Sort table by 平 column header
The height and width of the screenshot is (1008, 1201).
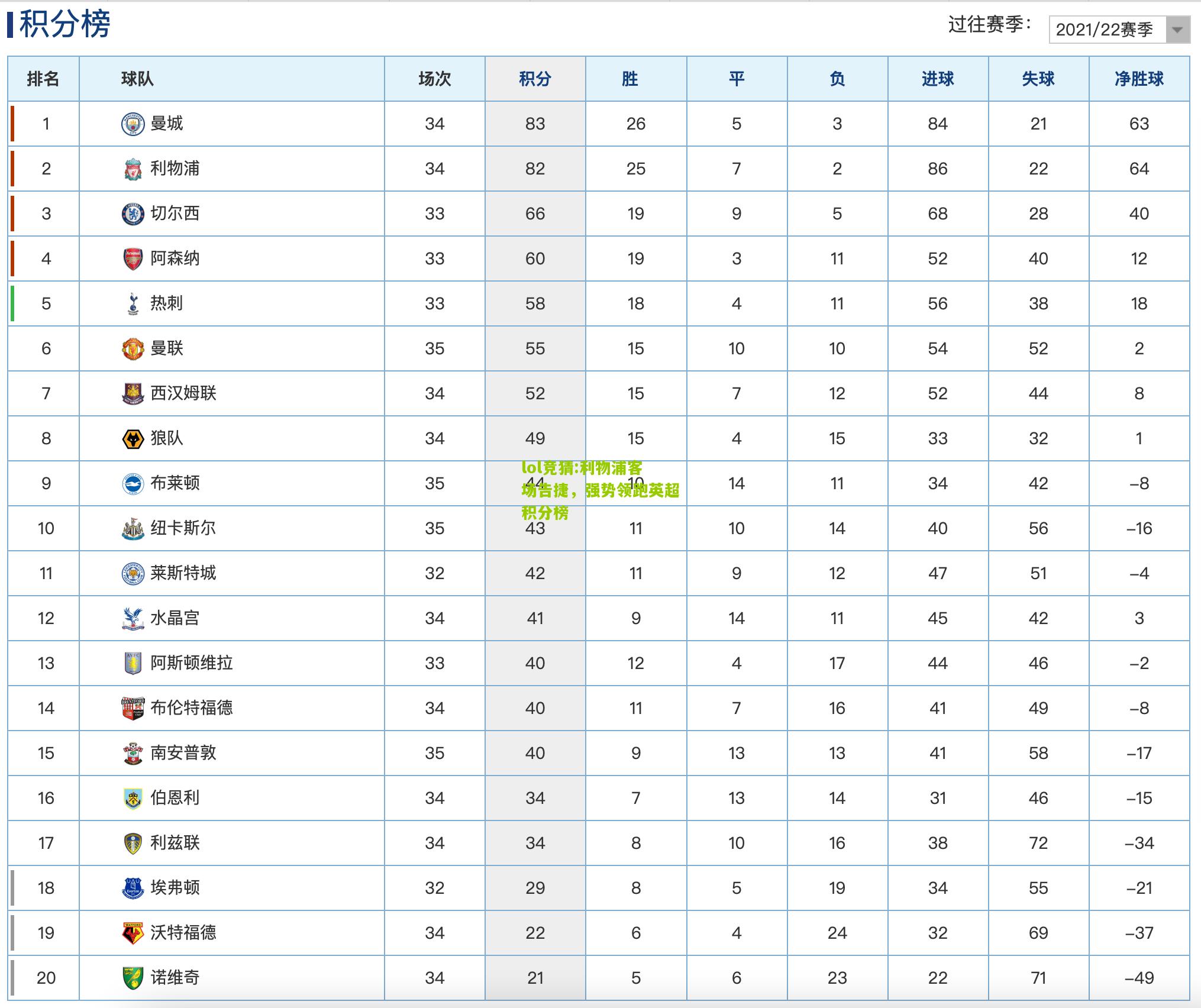tap(737, 79)
